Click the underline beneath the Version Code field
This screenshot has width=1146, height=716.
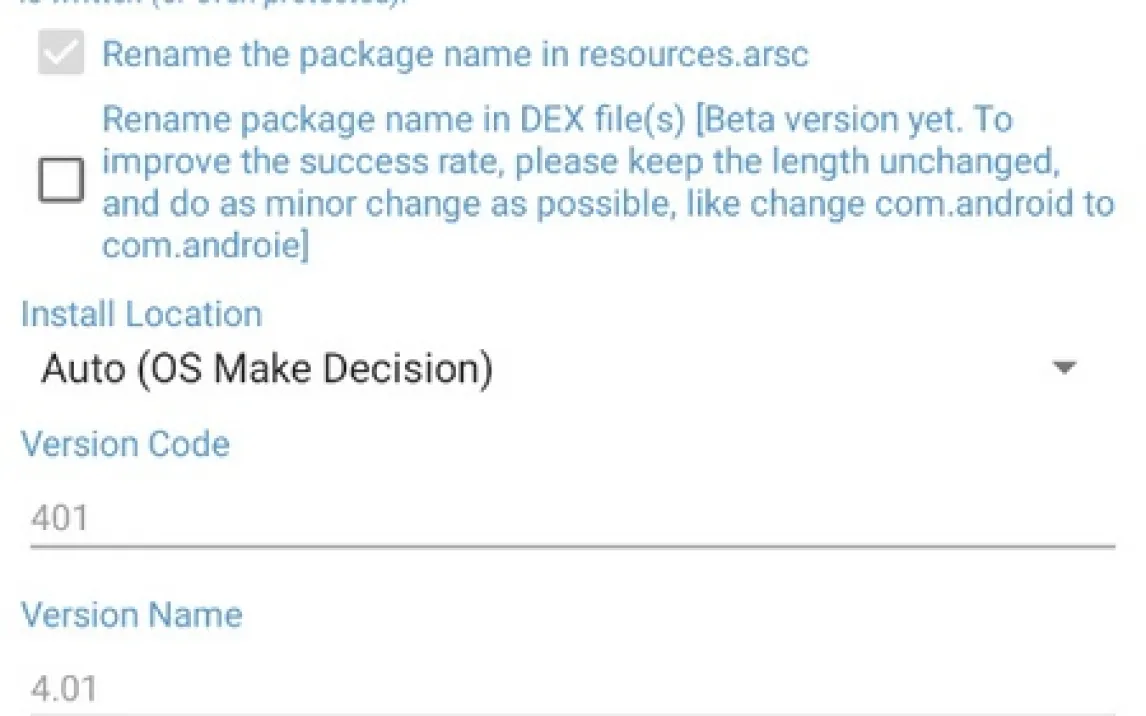tap(572, 546)
